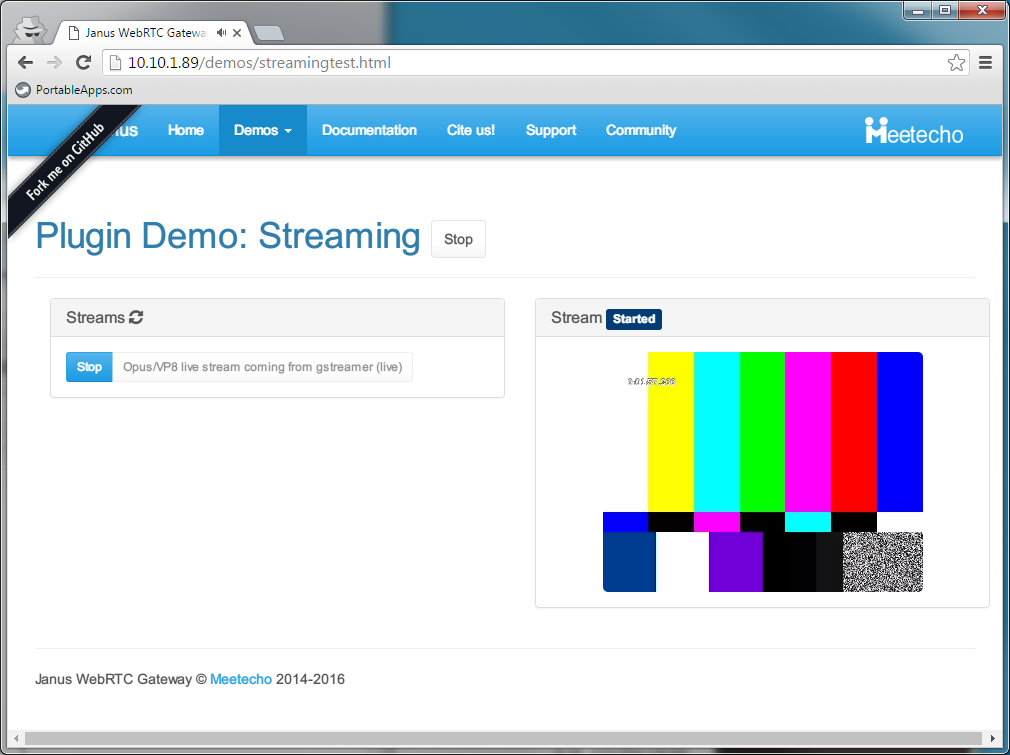Click the horizontal scrollbar at the bottom

[504, 738]
